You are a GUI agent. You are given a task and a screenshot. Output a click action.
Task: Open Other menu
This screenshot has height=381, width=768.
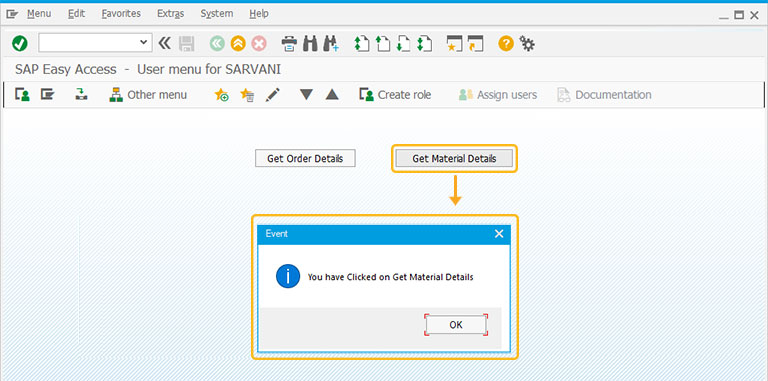tap(148, 95)
